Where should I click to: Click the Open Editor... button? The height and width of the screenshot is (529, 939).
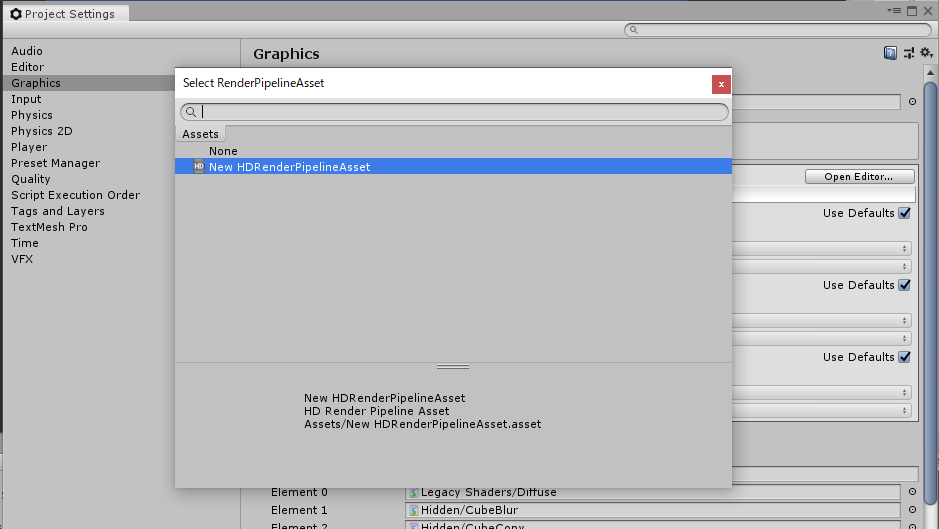[859, 177]
